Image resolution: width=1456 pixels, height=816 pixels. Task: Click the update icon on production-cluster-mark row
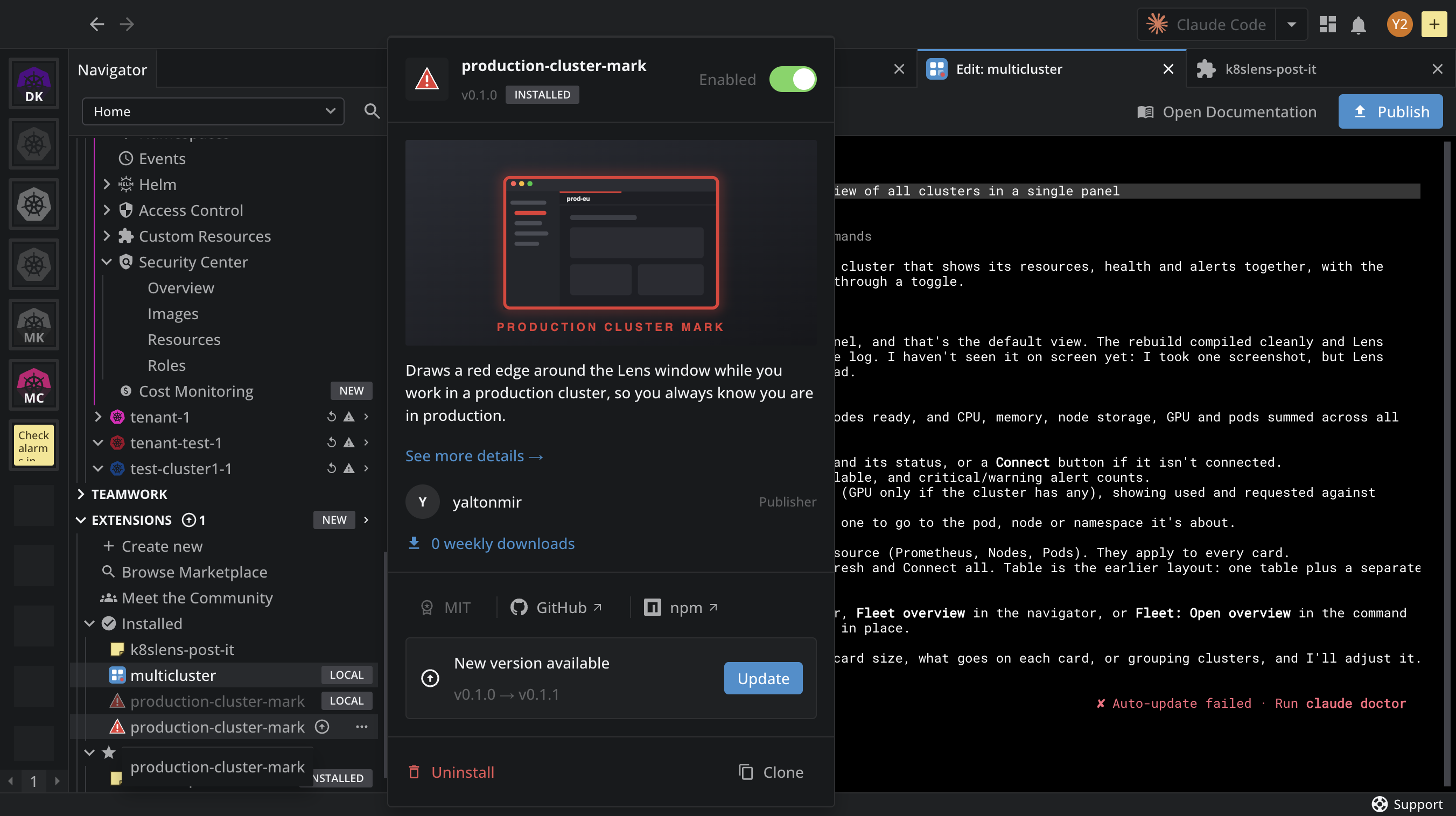(x=322, y=727)
